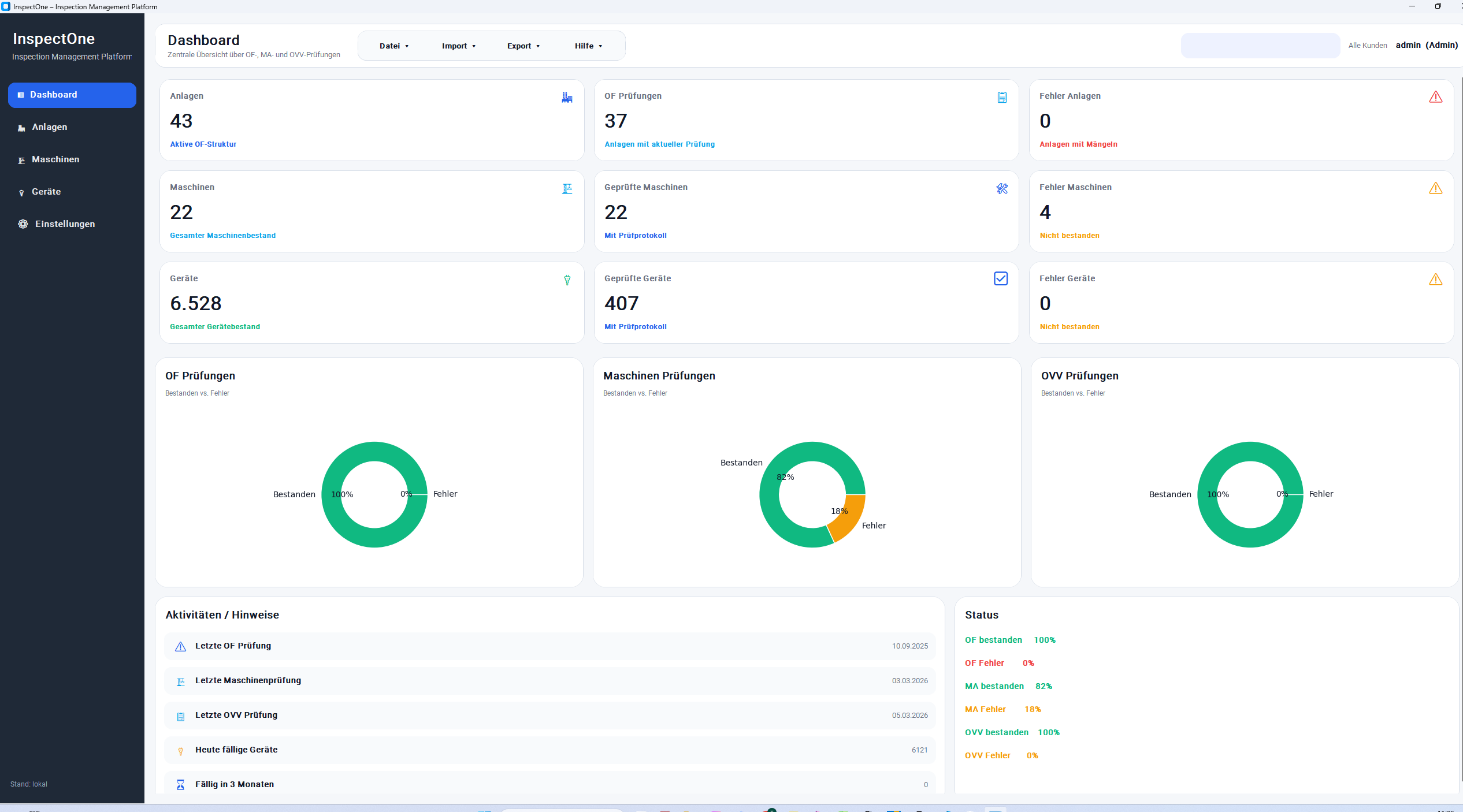
Task: Open Einstellungen via the gear icon
Action: (23, 224)
